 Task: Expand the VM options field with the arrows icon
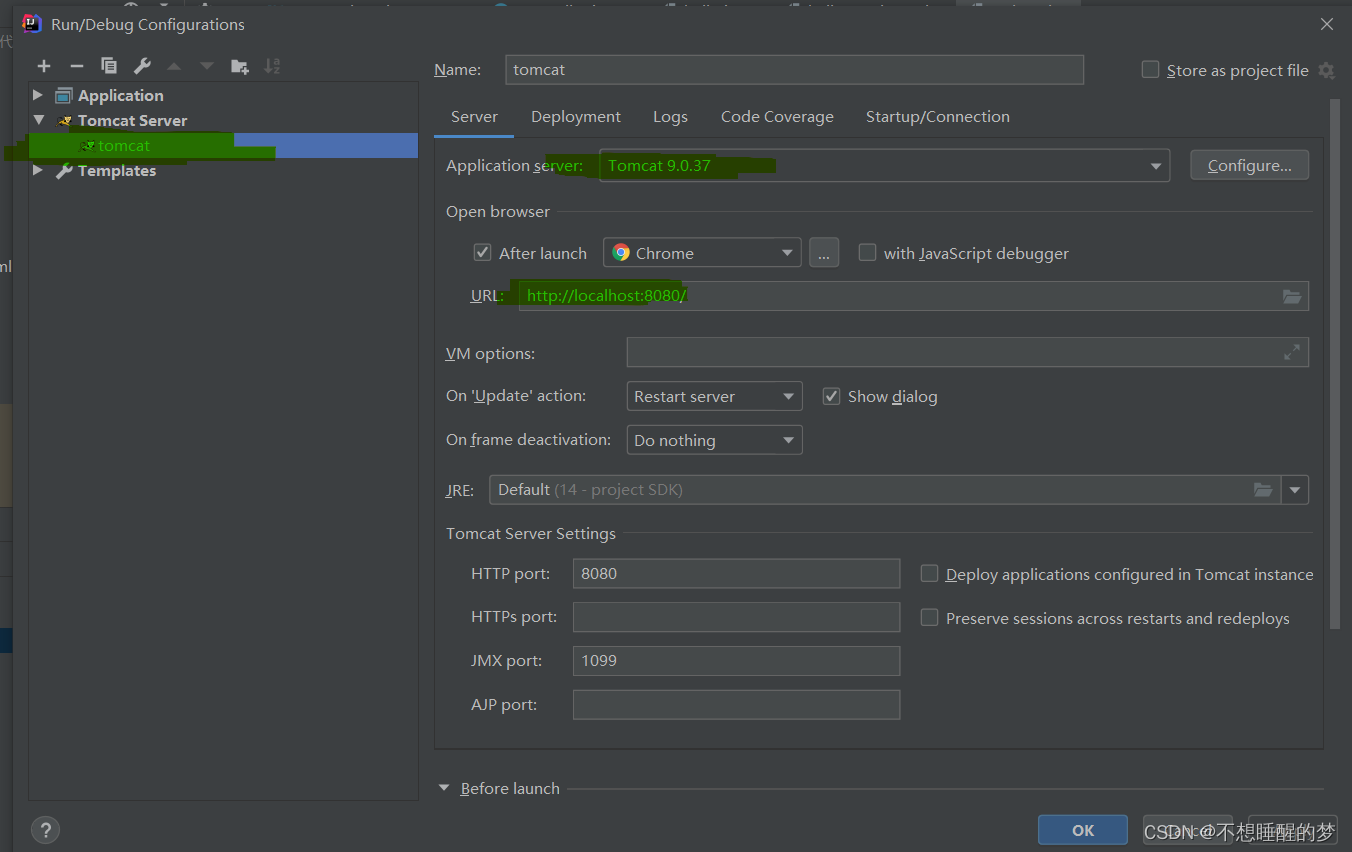coord(1292,352)
